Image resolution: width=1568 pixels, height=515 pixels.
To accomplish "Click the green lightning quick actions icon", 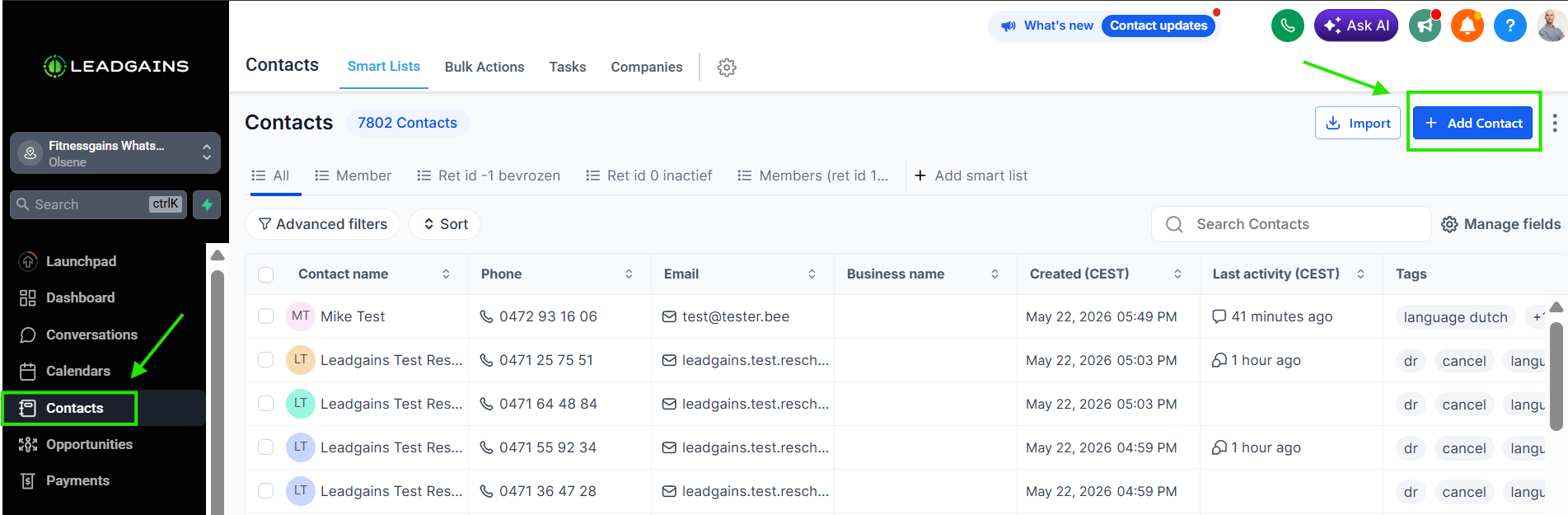I will tap(207, 204).
